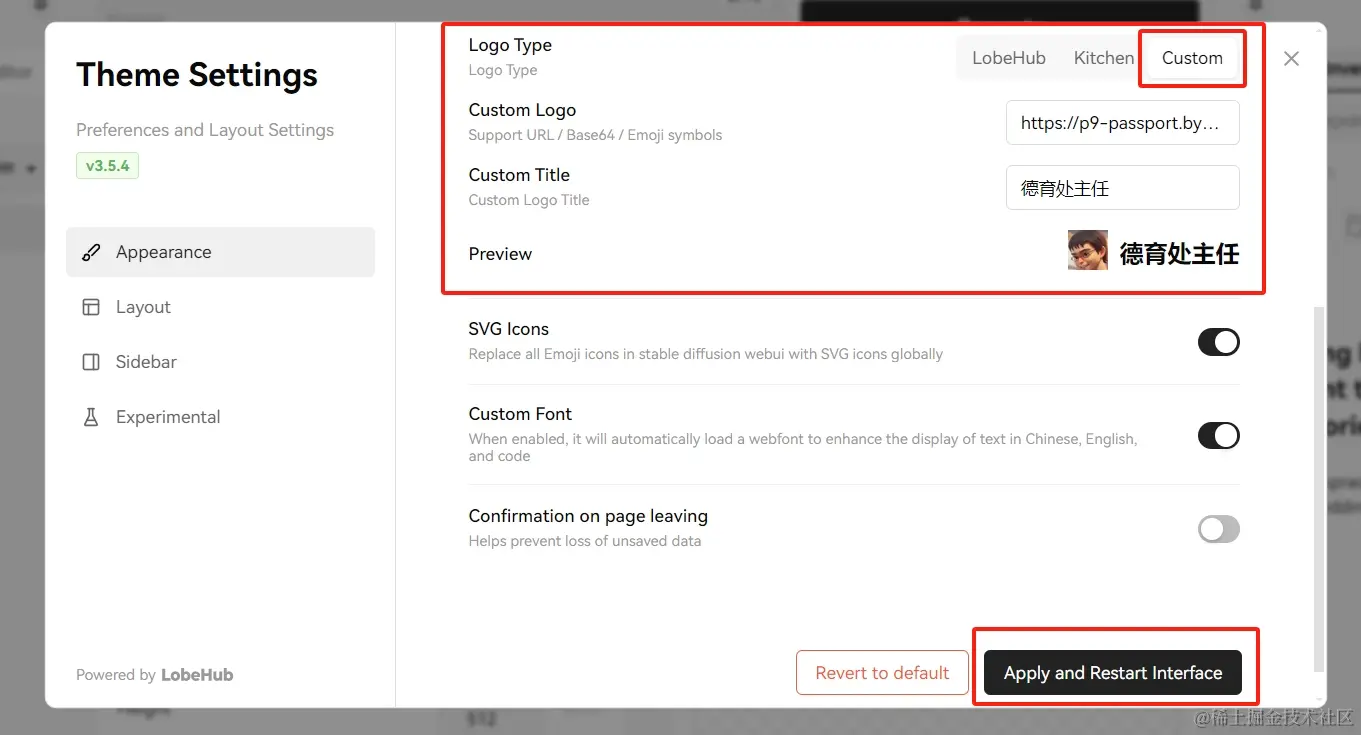This screenshot has height=735, width=1361.
Task: Click the preview logo avatar image
Action: (x=1087, y=251)
